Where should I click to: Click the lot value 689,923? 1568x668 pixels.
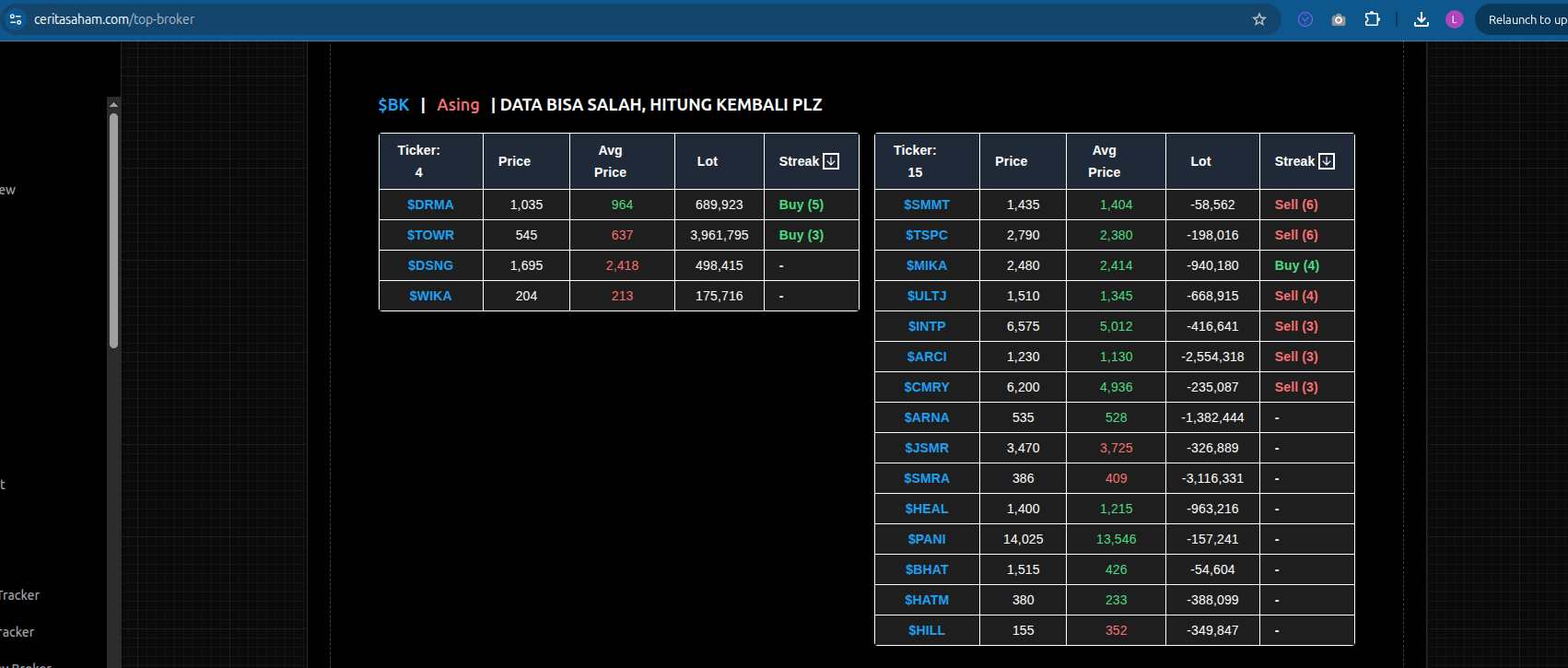coord(720,205)
